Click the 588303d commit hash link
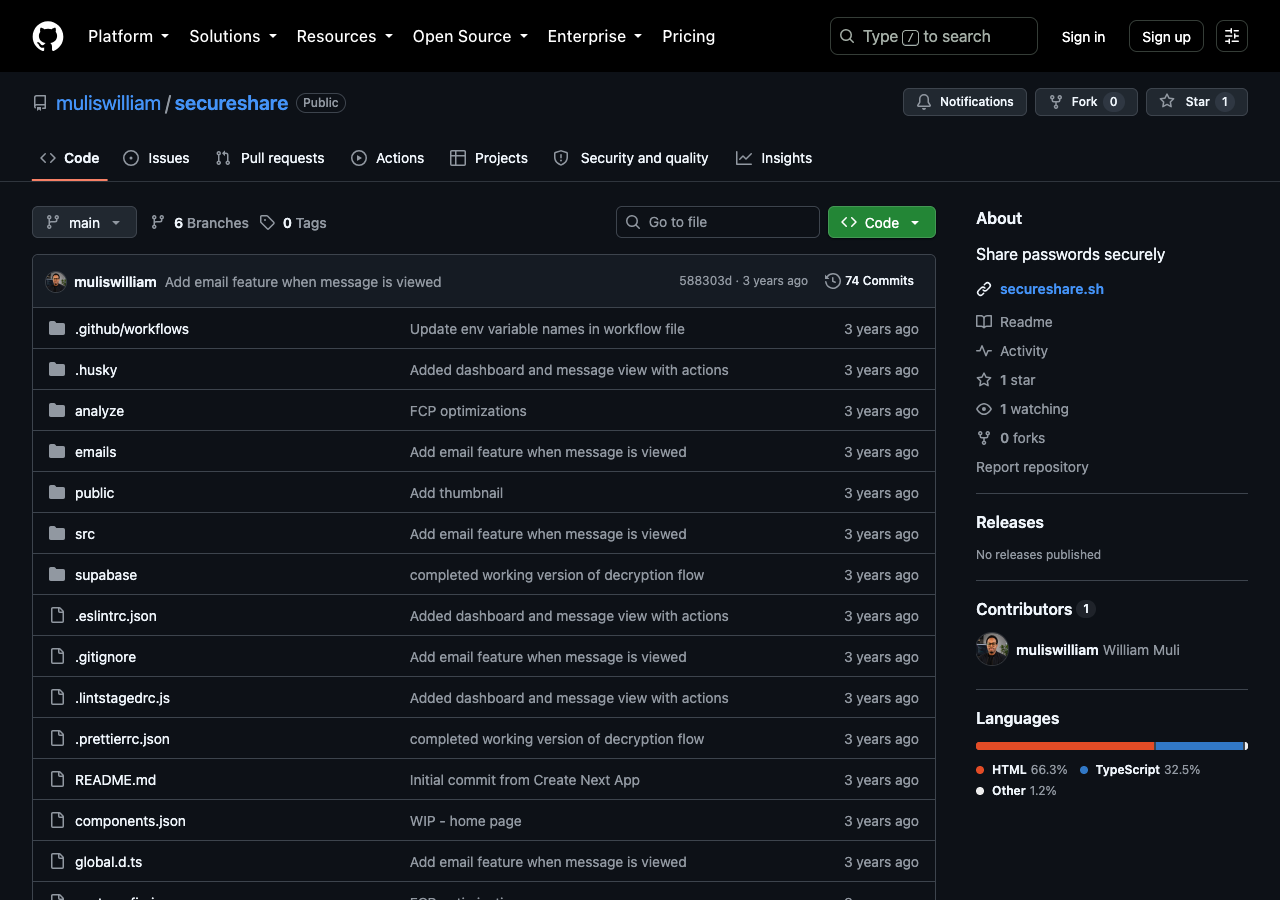1280x900 pixels. (x=705, y=281)
